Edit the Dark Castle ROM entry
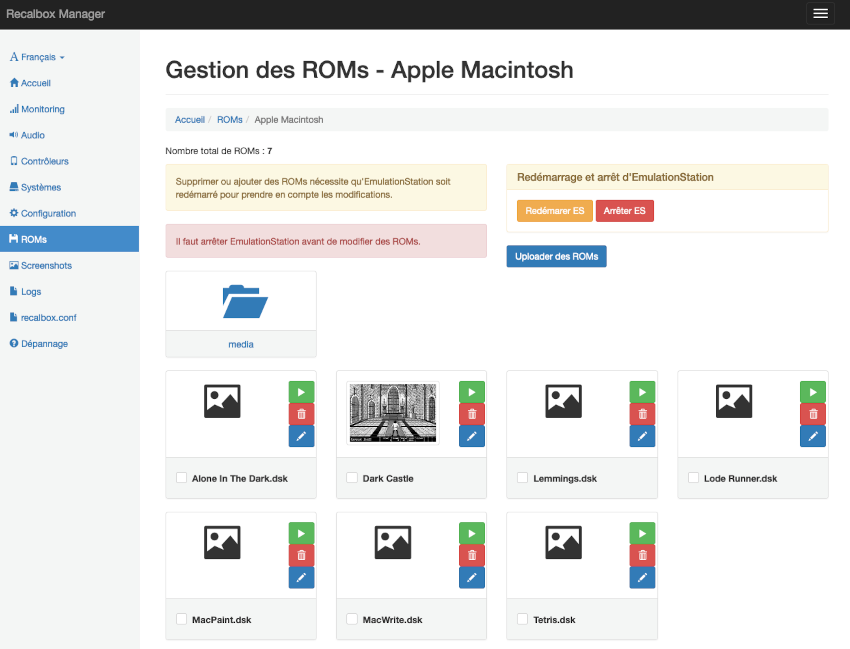Screen dimensions: 850x649 tap(472, 436)
